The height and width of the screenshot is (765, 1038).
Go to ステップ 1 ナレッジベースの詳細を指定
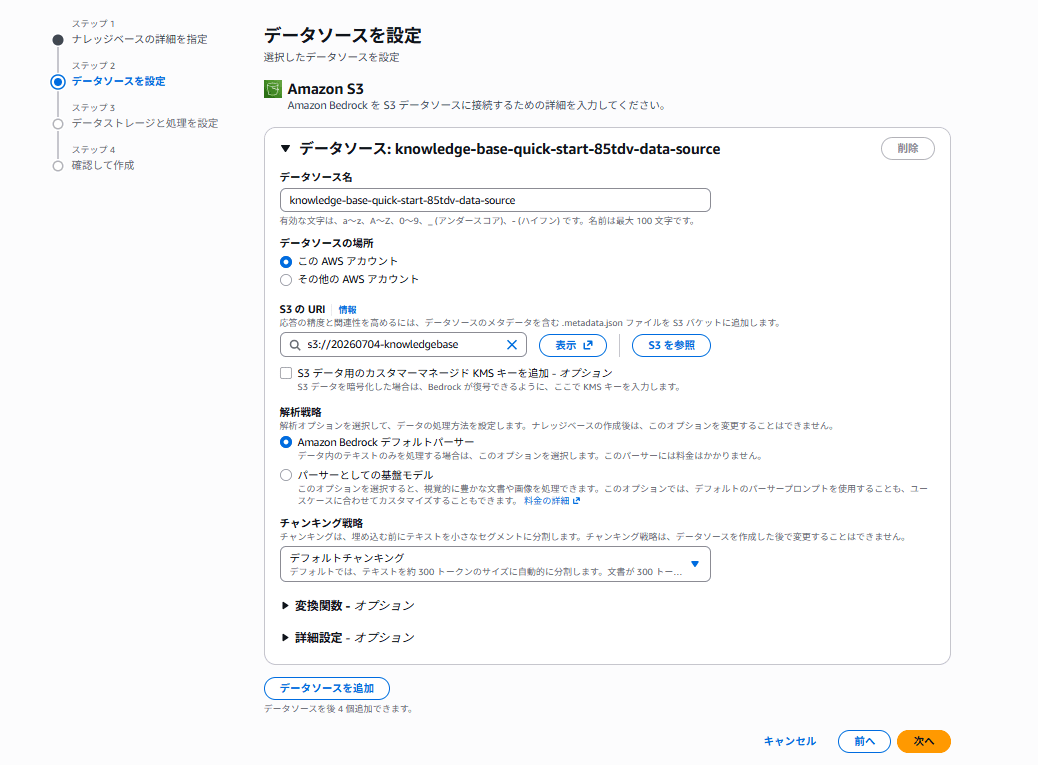[139, 39]
